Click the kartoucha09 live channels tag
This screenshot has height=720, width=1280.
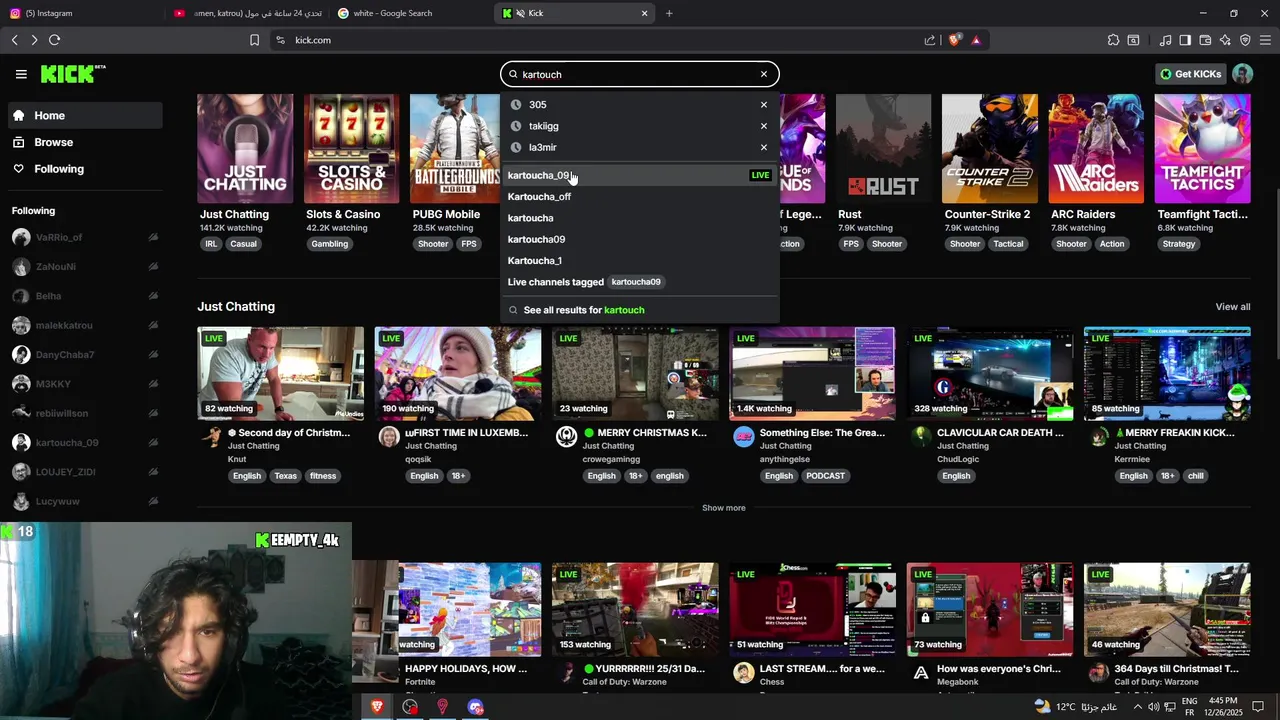click(636, 282)
